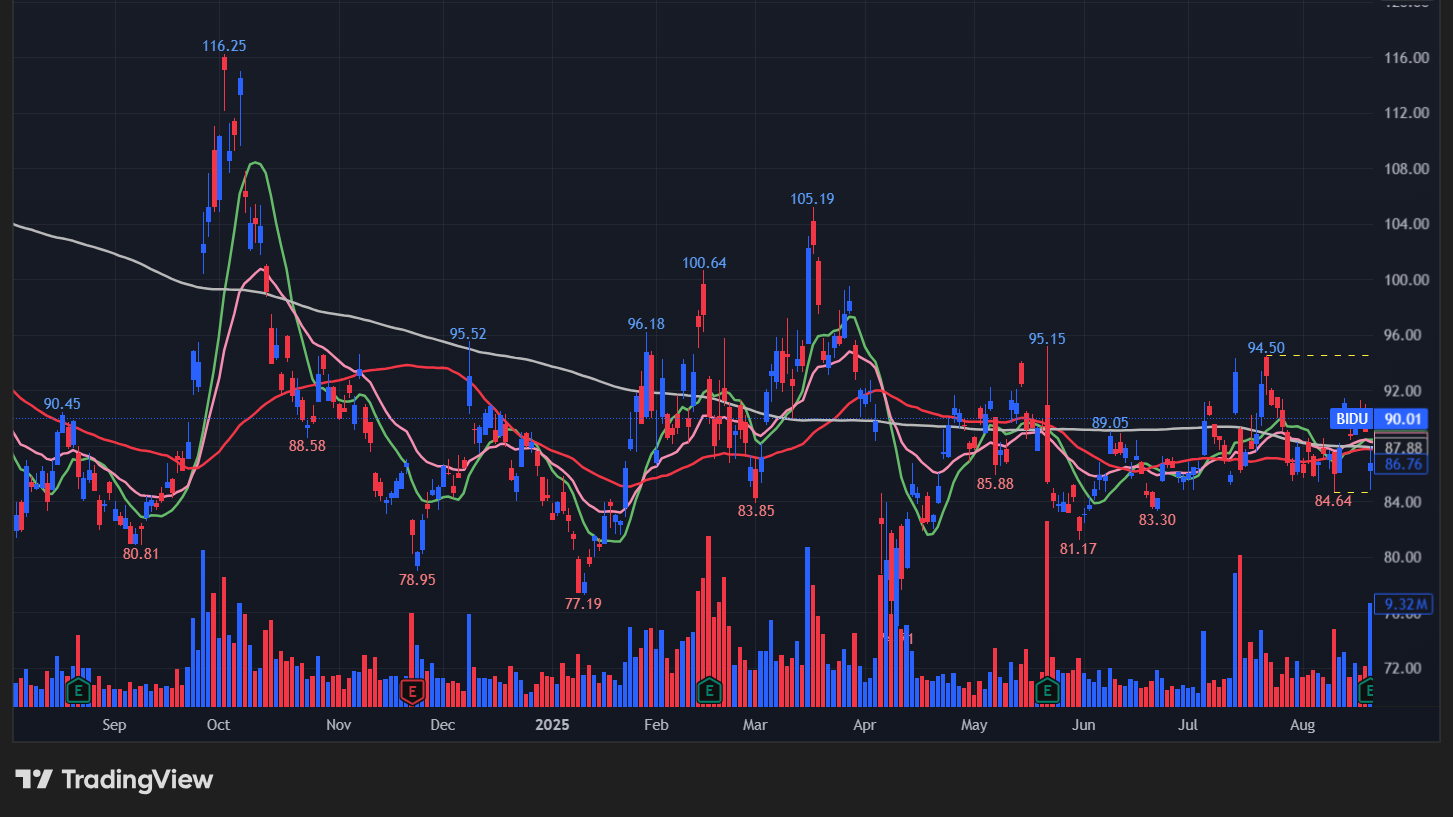Open the green earnings marker between Feb and Mar
This screenshot has width=1453, height=817.
click(x=709, y=690)
